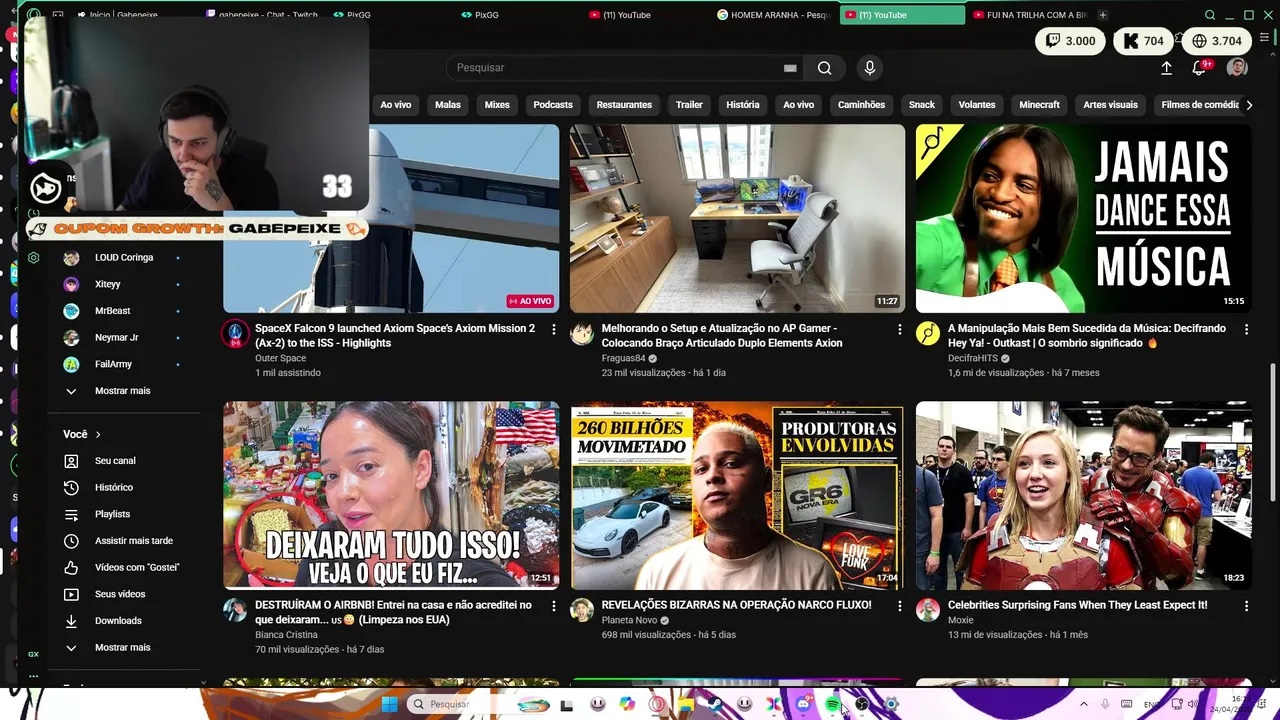Open Moxie channel avatar
The width and height of the screenshot is (1280, 720).
[928, 611]
